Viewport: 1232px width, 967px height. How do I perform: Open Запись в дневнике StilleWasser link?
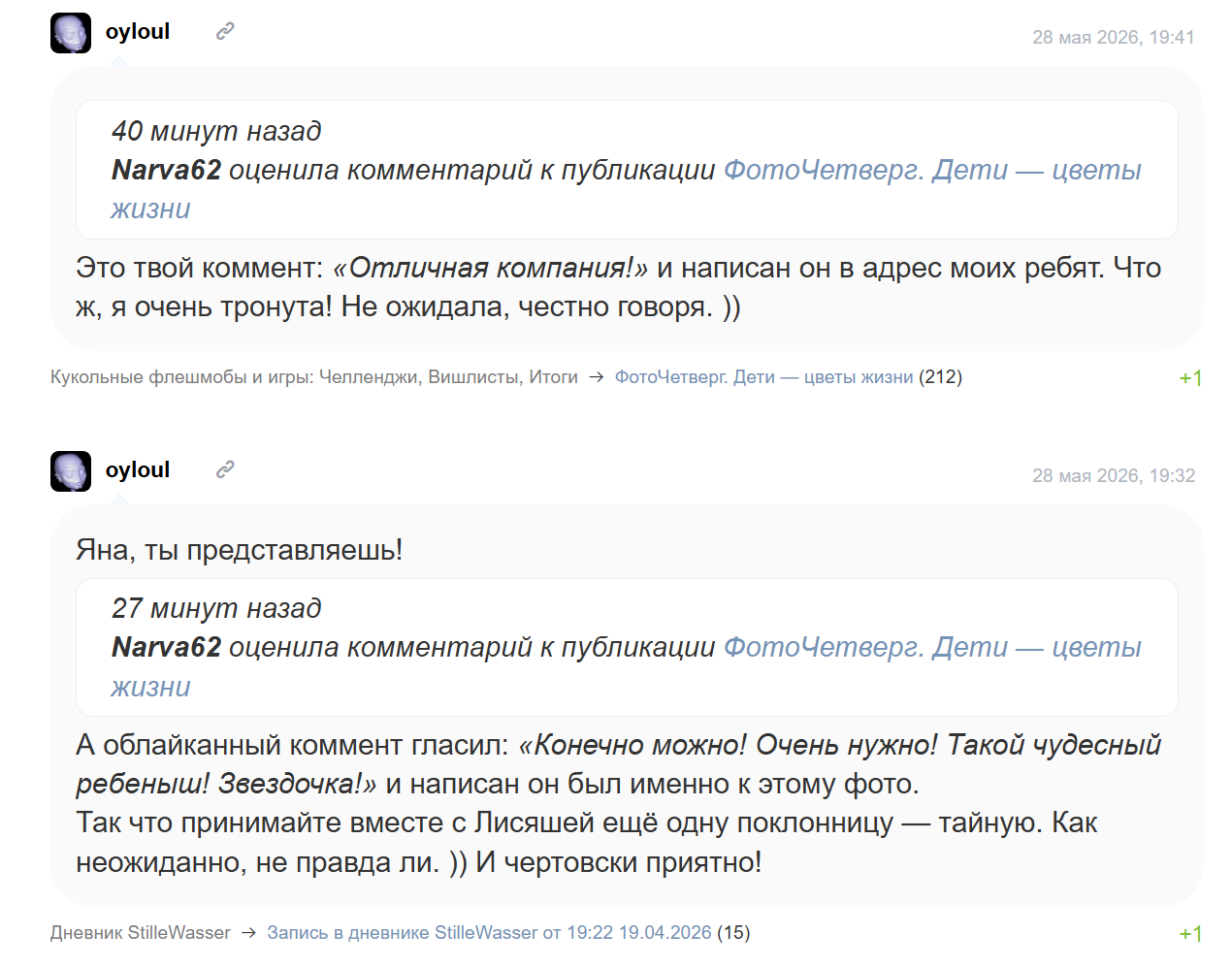point(490,933)
